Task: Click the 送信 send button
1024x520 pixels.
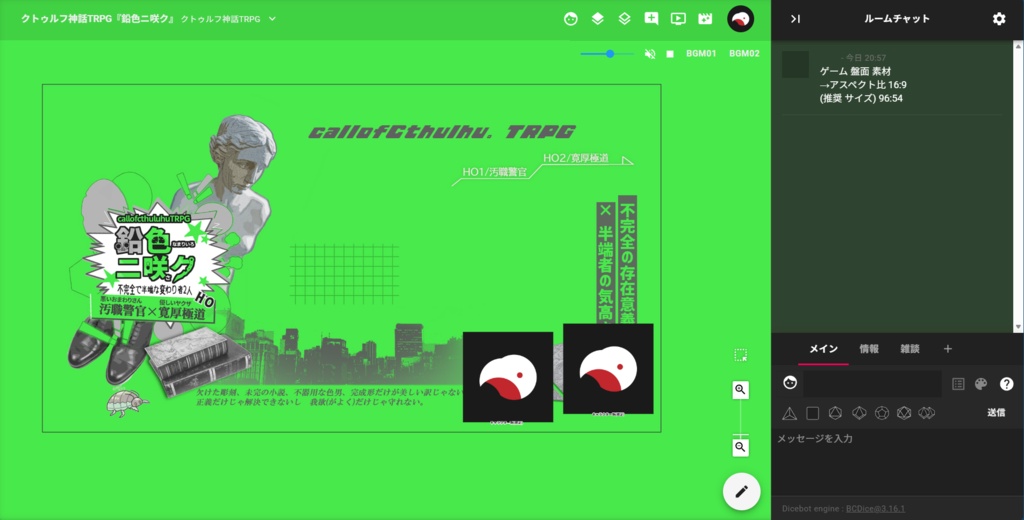Action: (996, 413)
